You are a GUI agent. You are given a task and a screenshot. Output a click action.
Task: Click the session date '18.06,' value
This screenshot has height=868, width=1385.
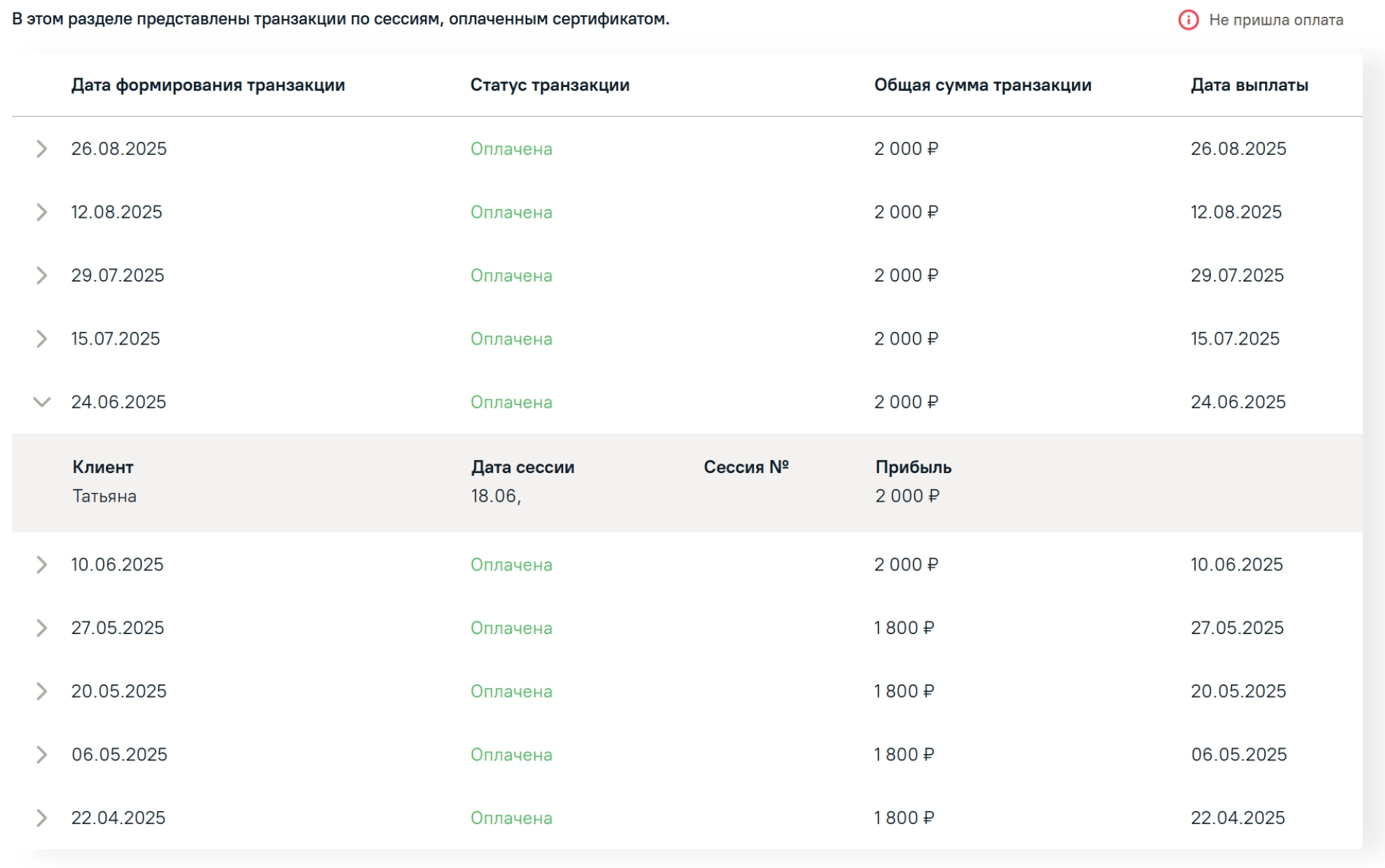point(495,497)
